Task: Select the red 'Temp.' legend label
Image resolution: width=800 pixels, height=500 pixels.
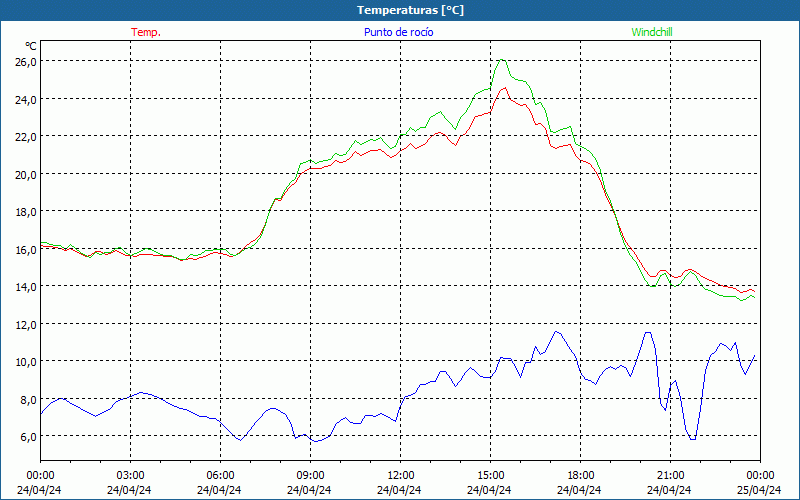Action: [x=146, y=32]
